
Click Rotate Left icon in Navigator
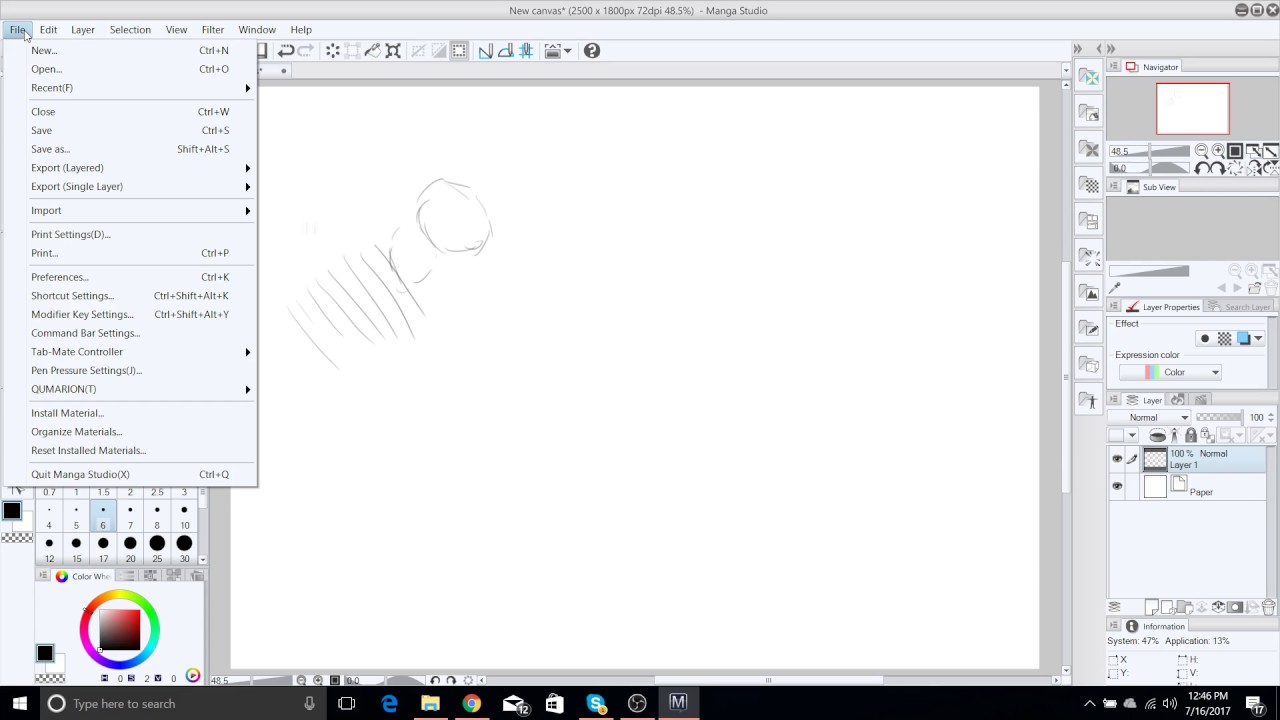tap(1201, 168)
